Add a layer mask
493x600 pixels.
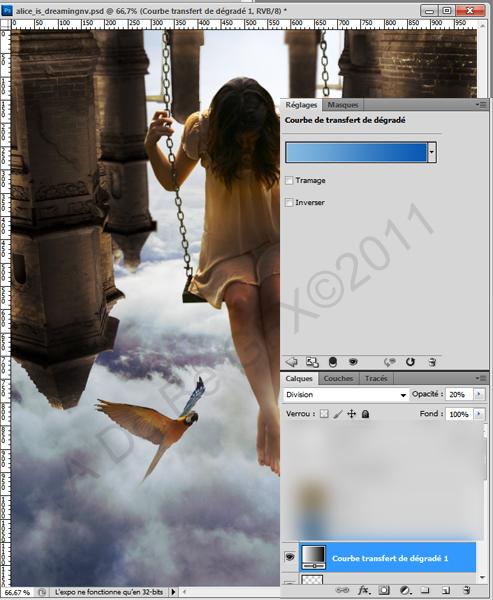[x=384, y=590]
